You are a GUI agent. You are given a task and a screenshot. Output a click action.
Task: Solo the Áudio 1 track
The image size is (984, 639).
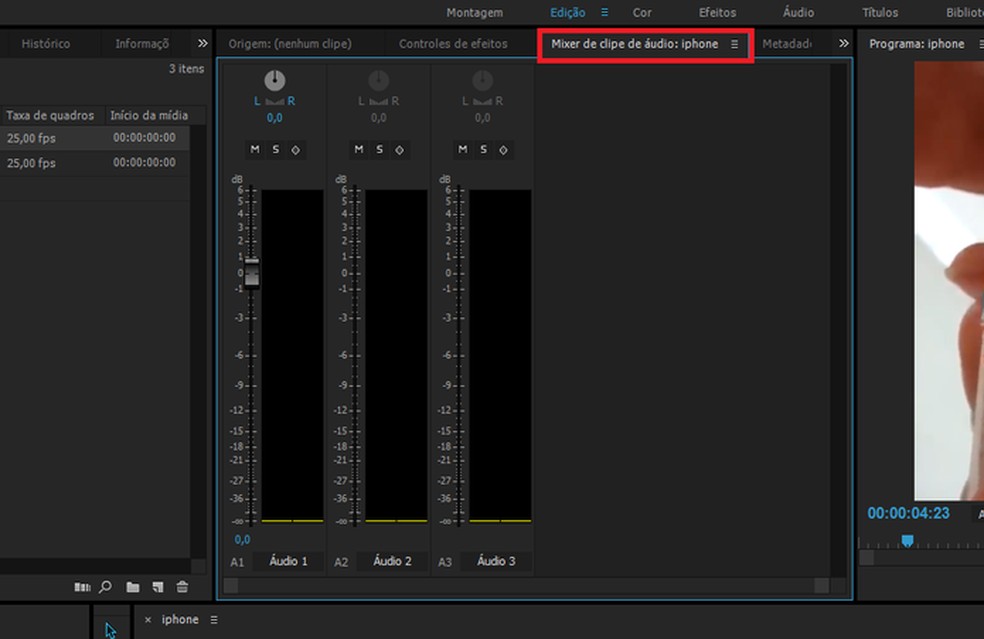click(x=275, y=149)
